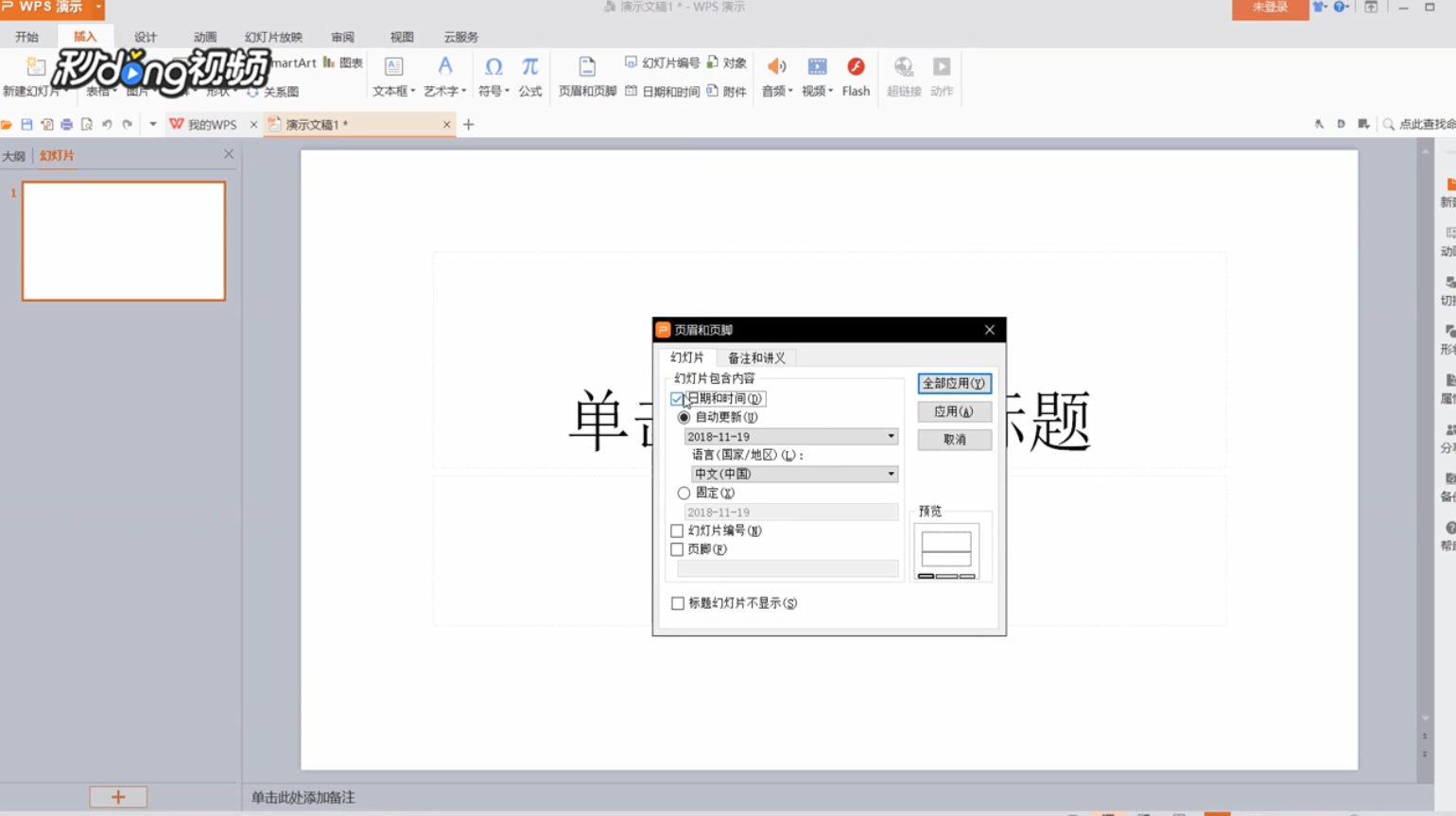Click the Video (视频) film icon
1456x816 pixels.
point(817,66)
